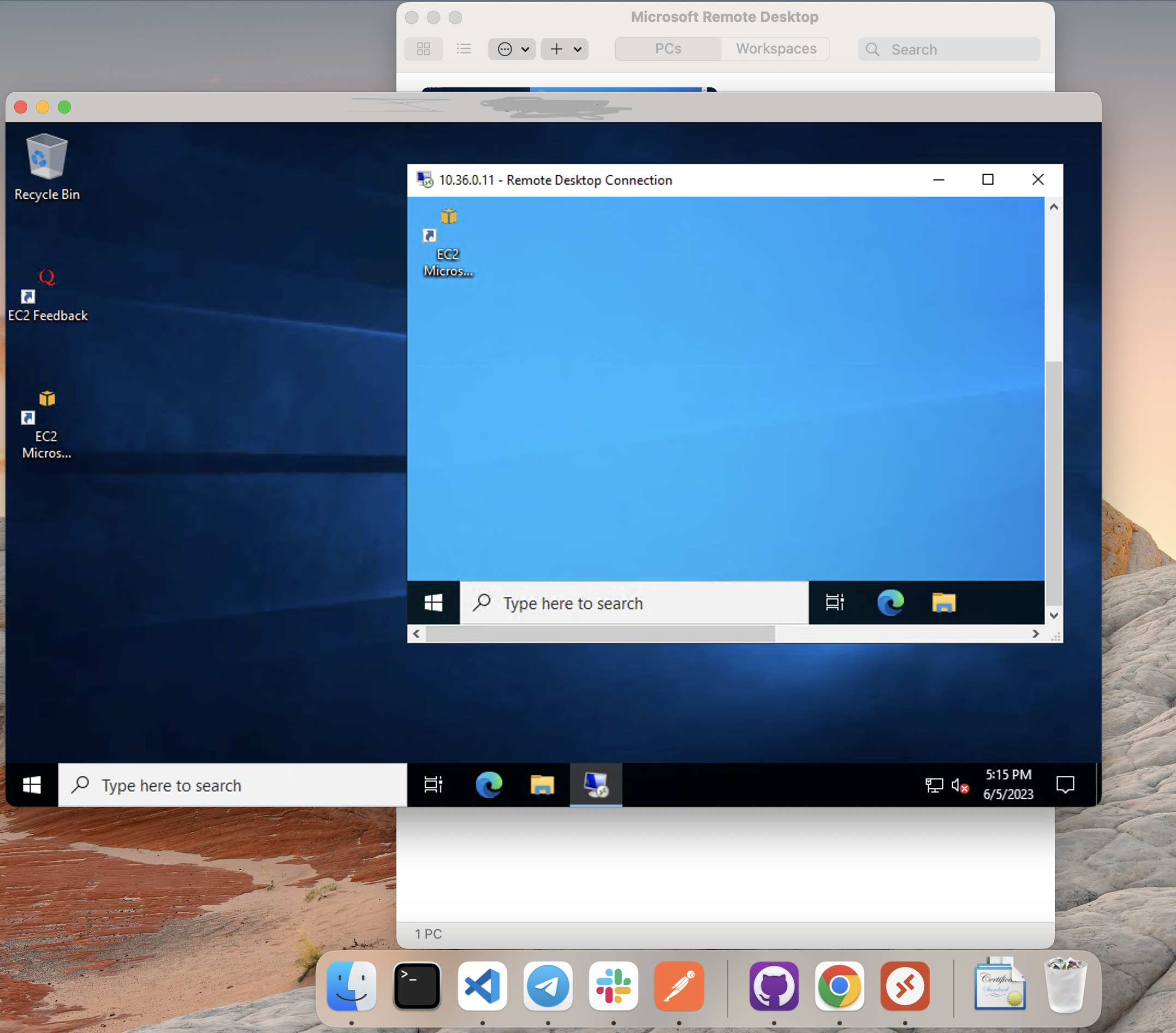
Task: Open Terminal from the Dock
Action: click(417, 986)
